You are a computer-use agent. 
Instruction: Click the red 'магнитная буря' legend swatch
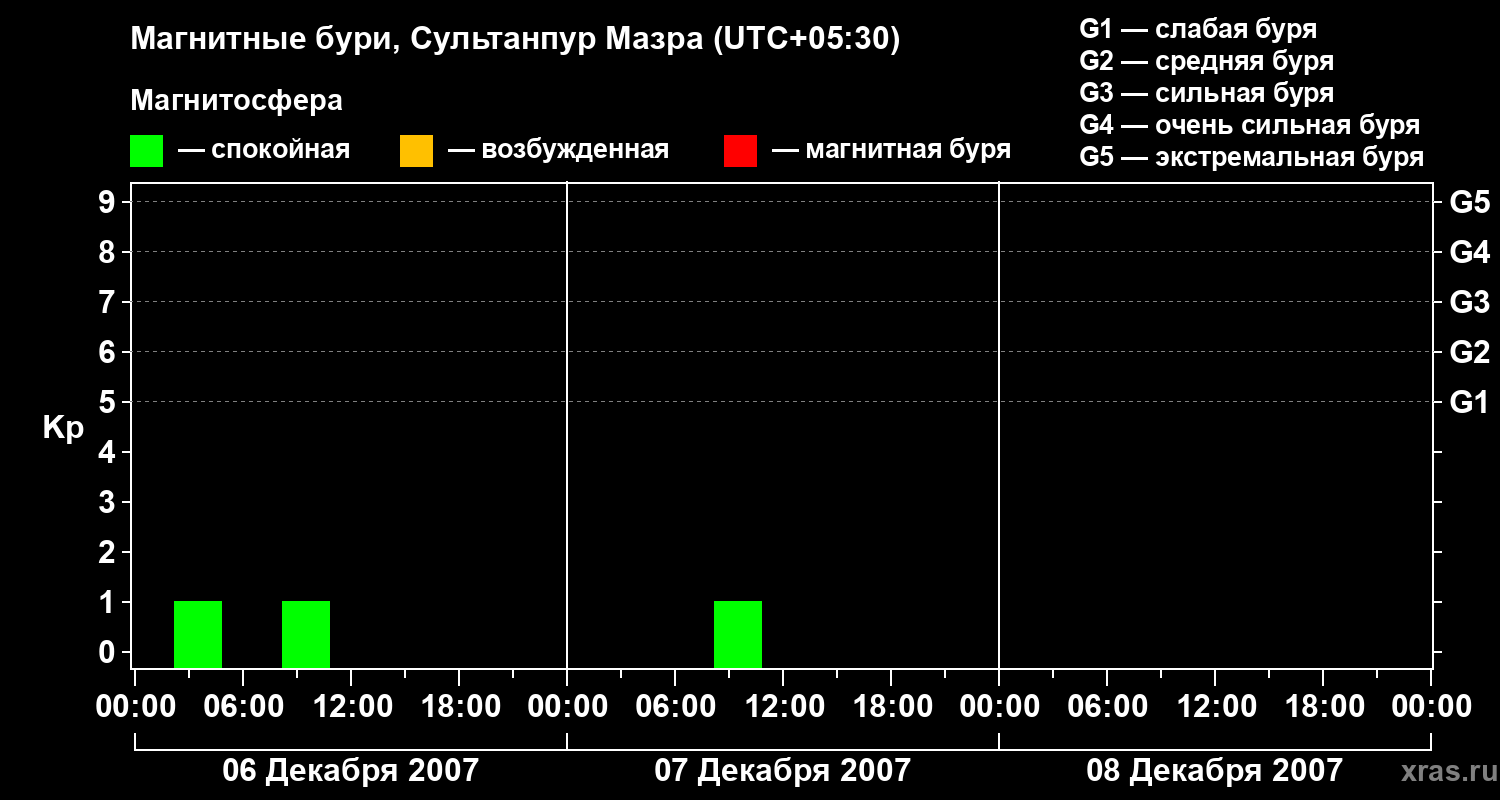point(740,151)
